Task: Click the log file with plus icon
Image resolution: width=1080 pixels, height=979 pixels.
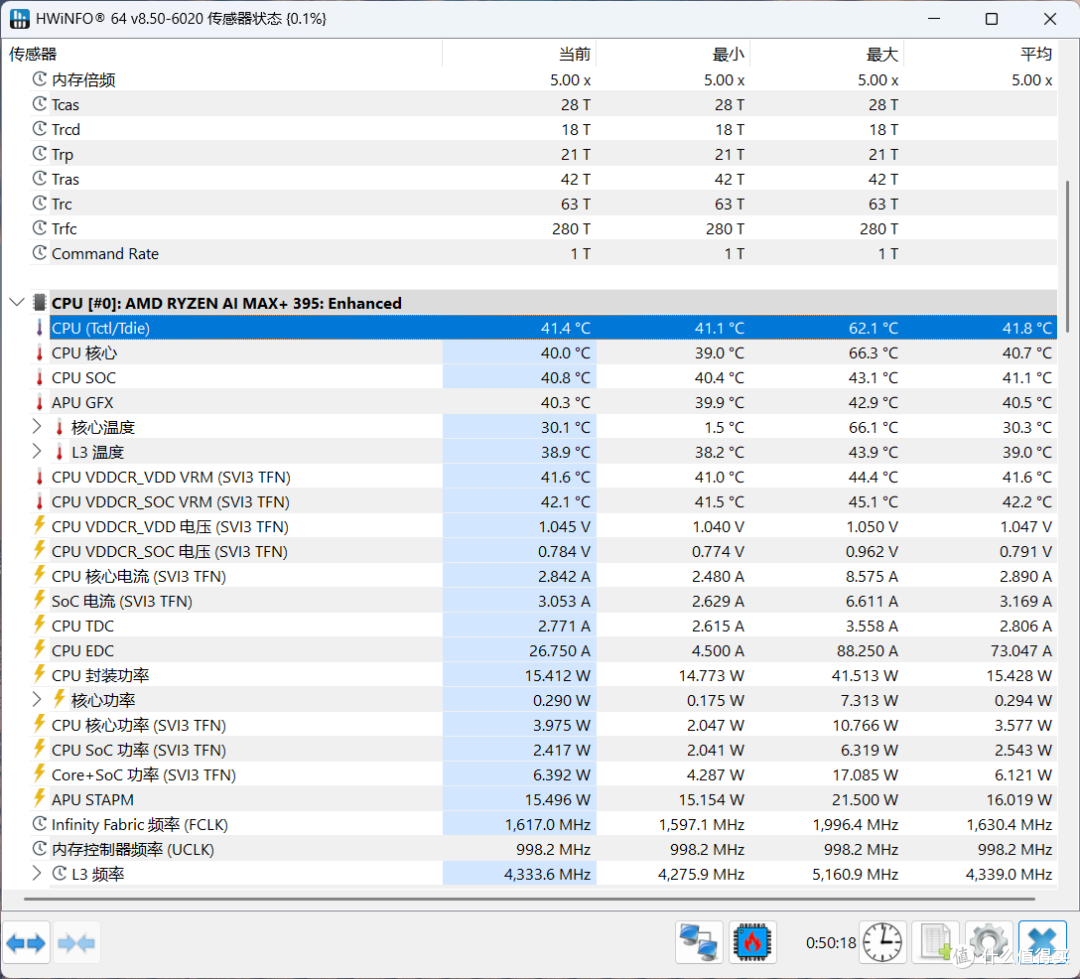Action: tap(935, 942)
